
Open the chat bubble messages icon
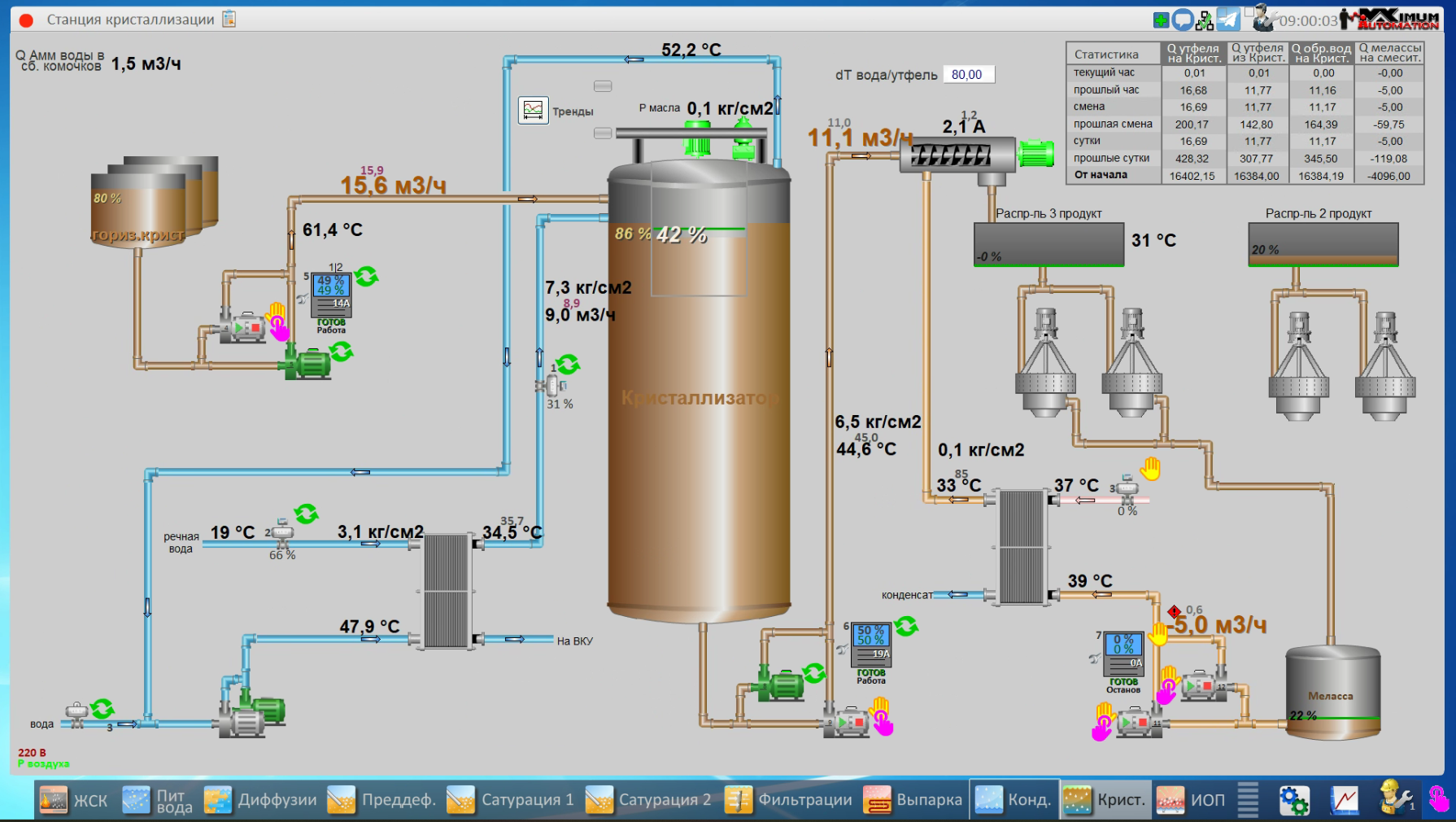[x=1183, y=20]
